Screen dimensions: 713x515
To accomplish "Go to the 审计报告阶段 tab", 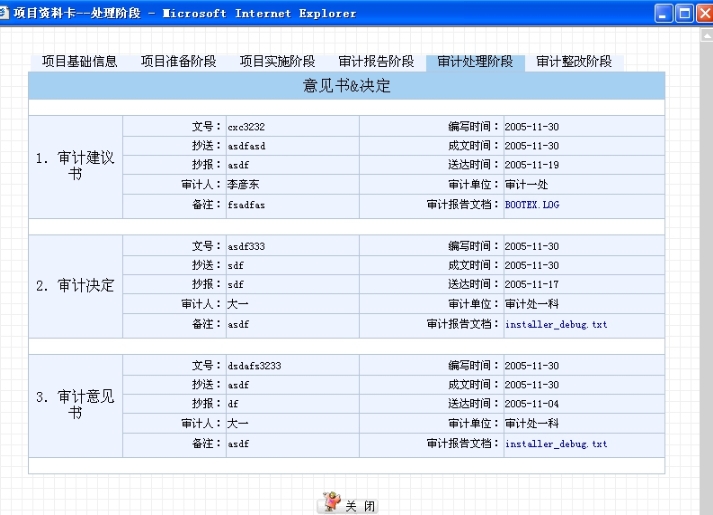I will (x=376, y=62).
